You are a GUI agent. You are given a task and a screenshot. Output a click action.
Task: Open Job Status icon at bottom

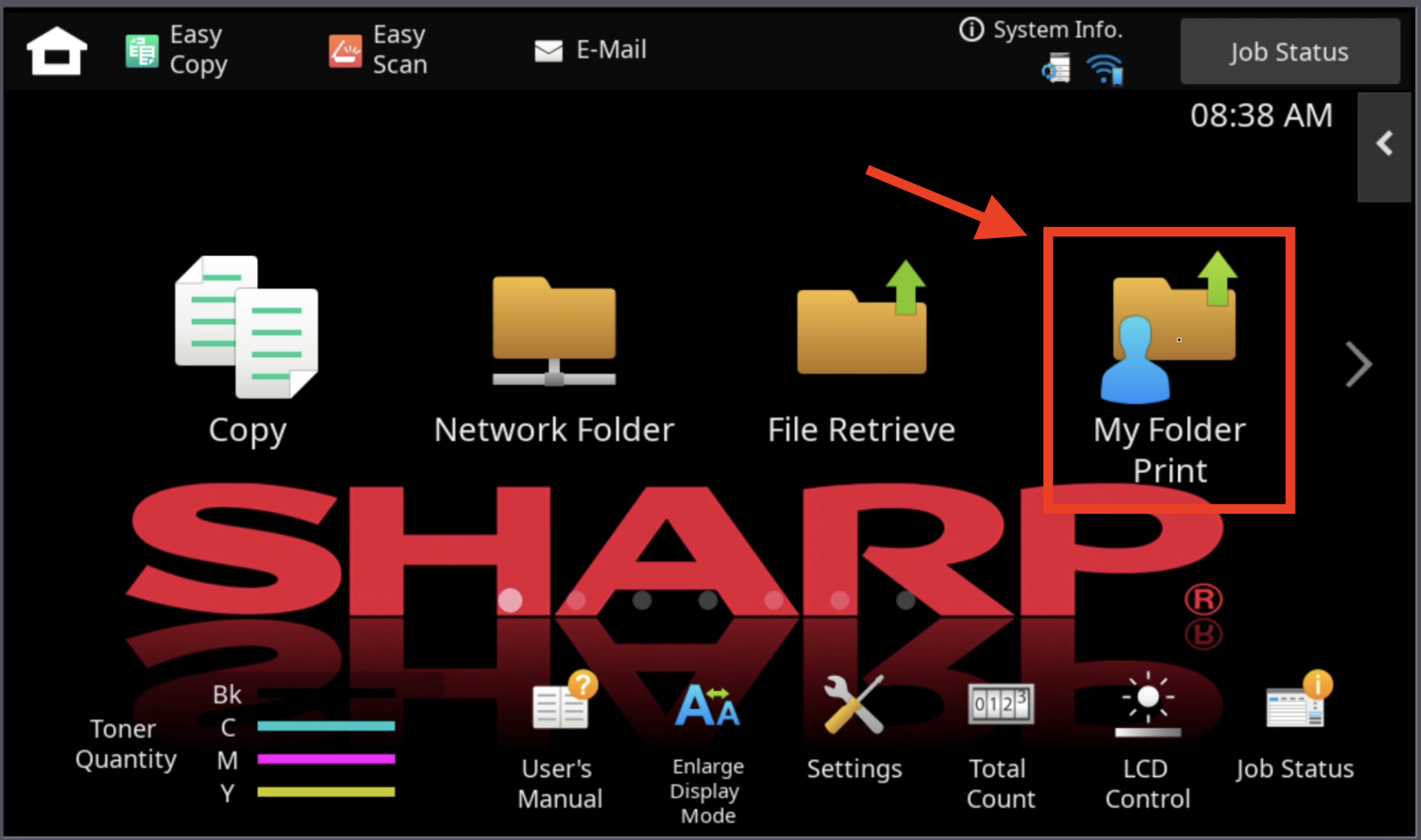(1295, 726)
